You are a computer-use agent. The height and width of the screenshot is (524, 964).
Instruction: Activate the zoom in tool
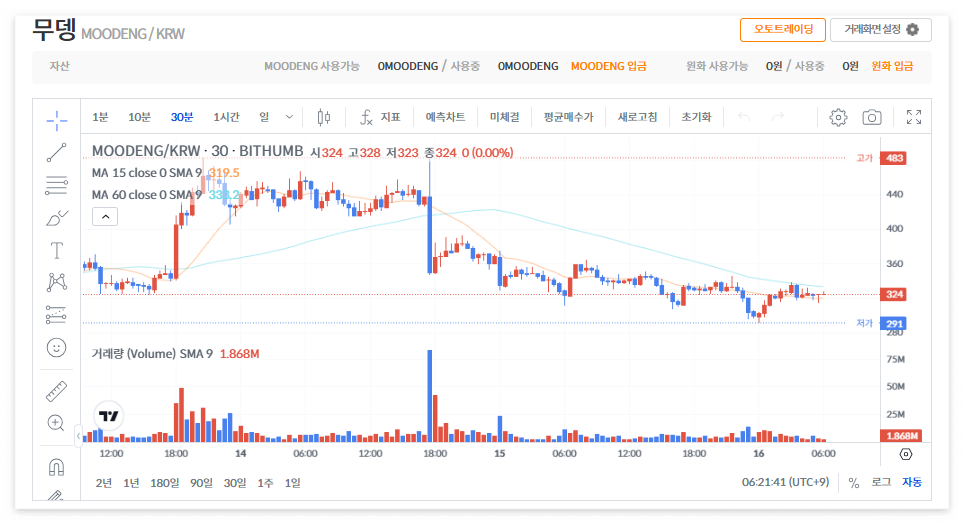pyautogui.click(x=57, y=423)
